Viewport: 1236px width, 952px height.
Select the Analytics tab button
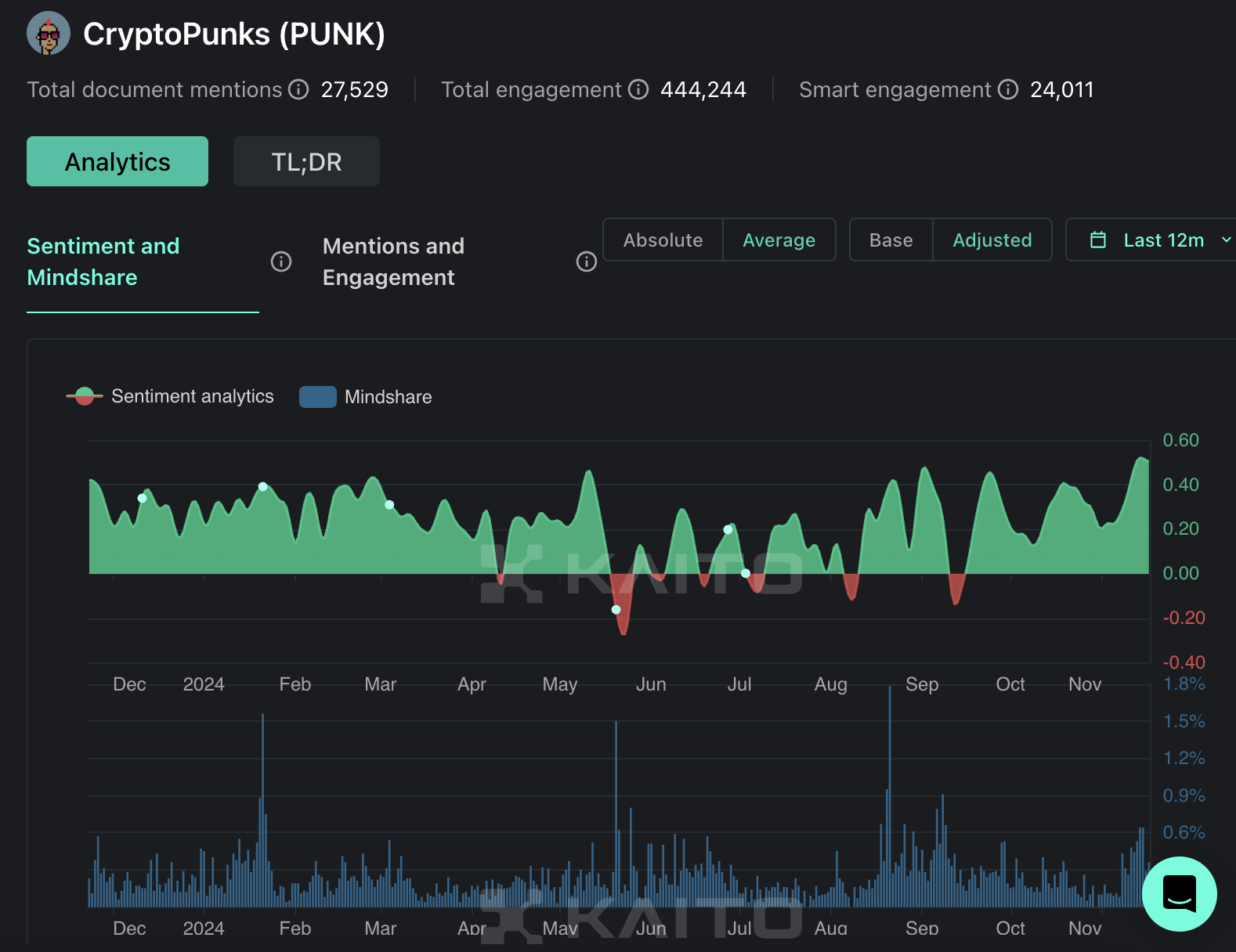pos(117,161)
